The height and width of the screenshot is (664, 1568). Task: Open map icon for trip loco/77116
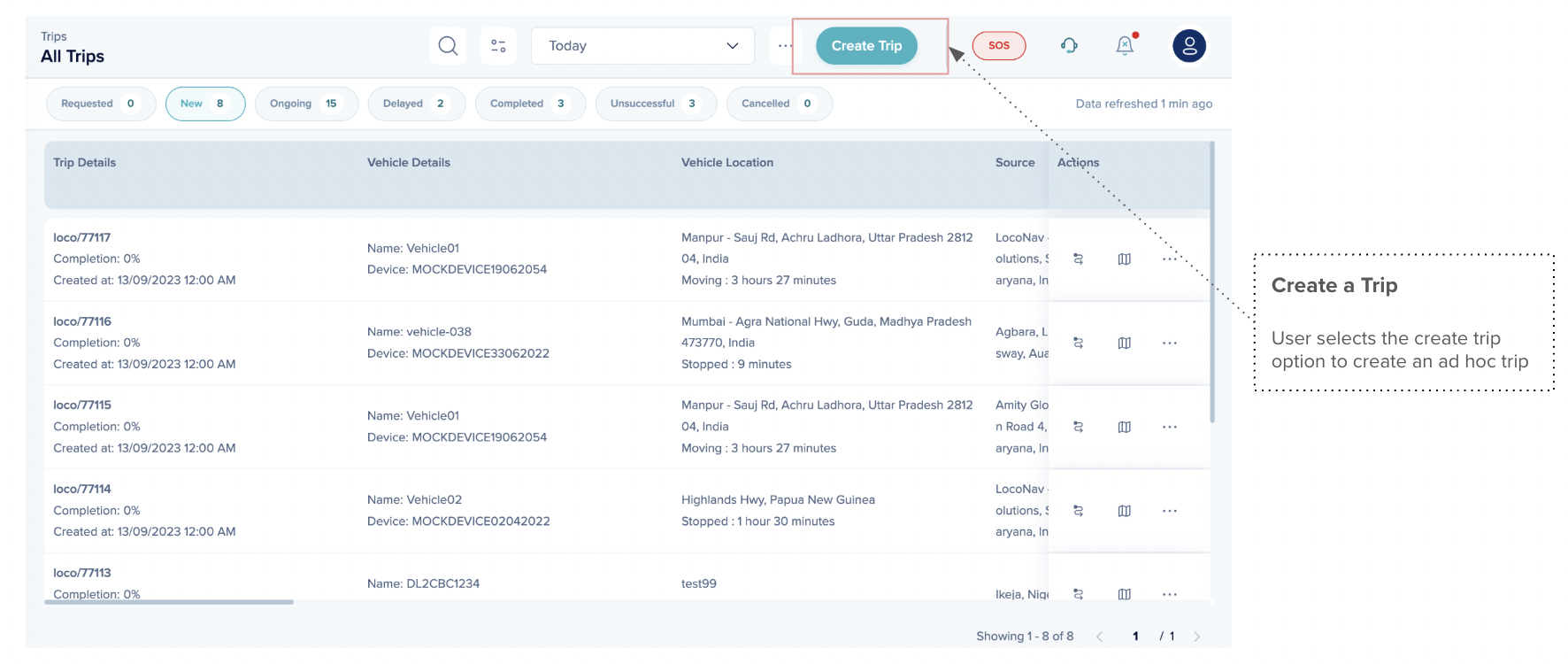coord(1124,344)
